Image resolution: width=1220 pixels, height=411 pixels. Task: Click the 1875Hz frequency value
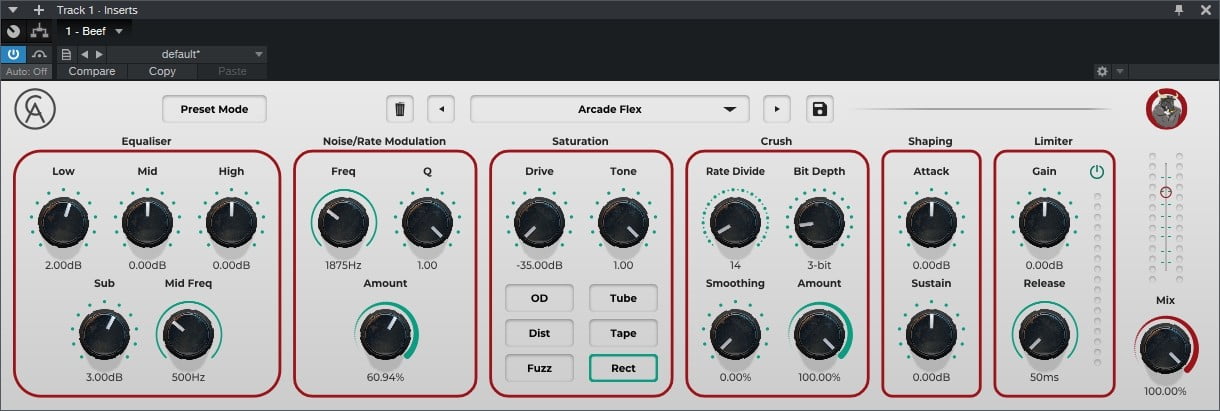[343, 265]
